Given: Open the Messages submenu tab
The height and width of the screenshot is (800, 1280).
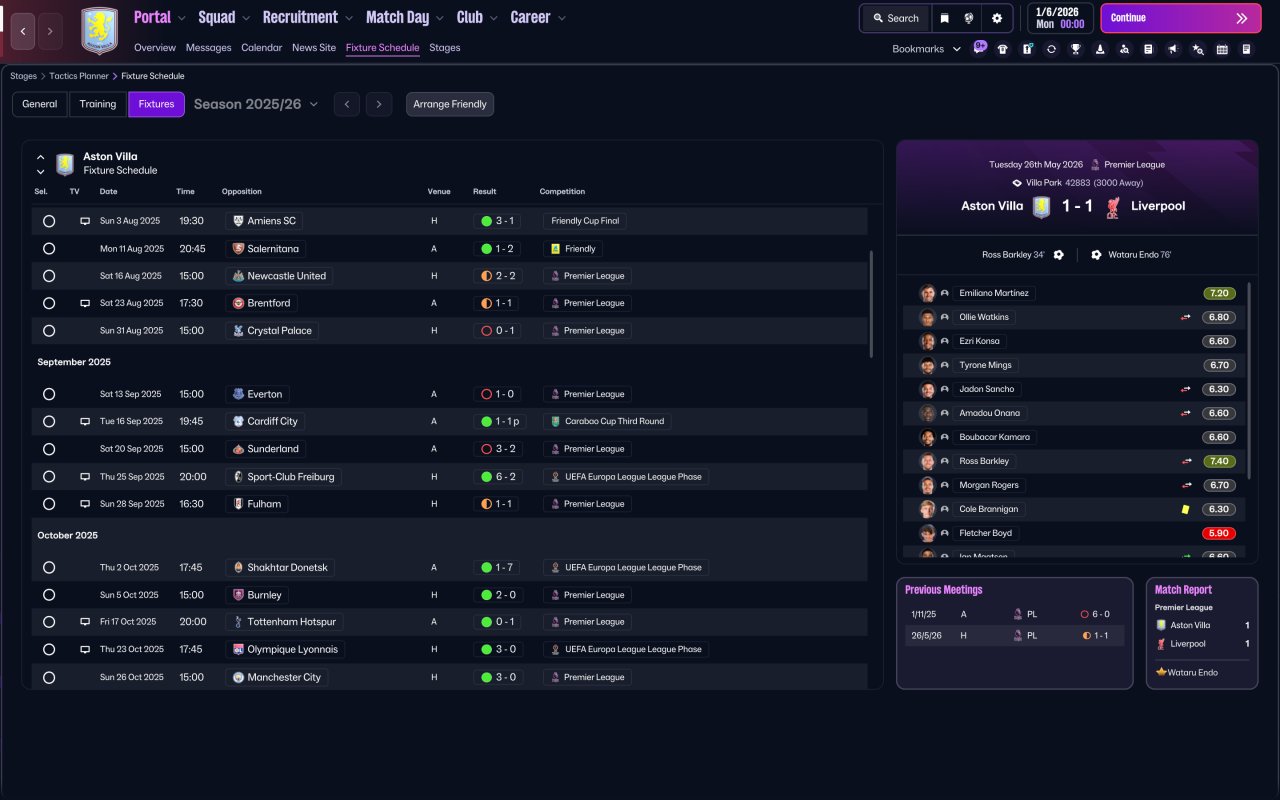Looking at the screenshot, I should [208, 48].
